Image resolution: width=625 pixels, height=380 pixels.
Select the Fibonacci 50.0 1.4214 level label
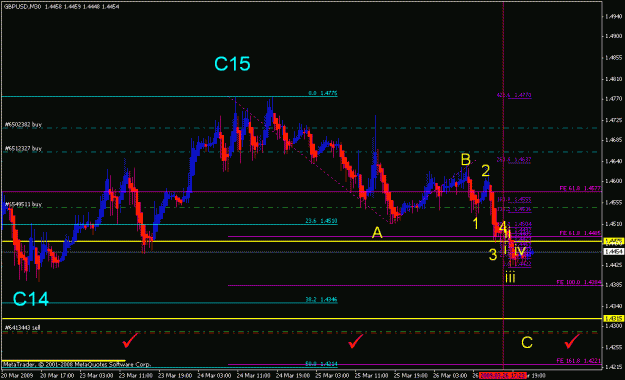point(322,364)
